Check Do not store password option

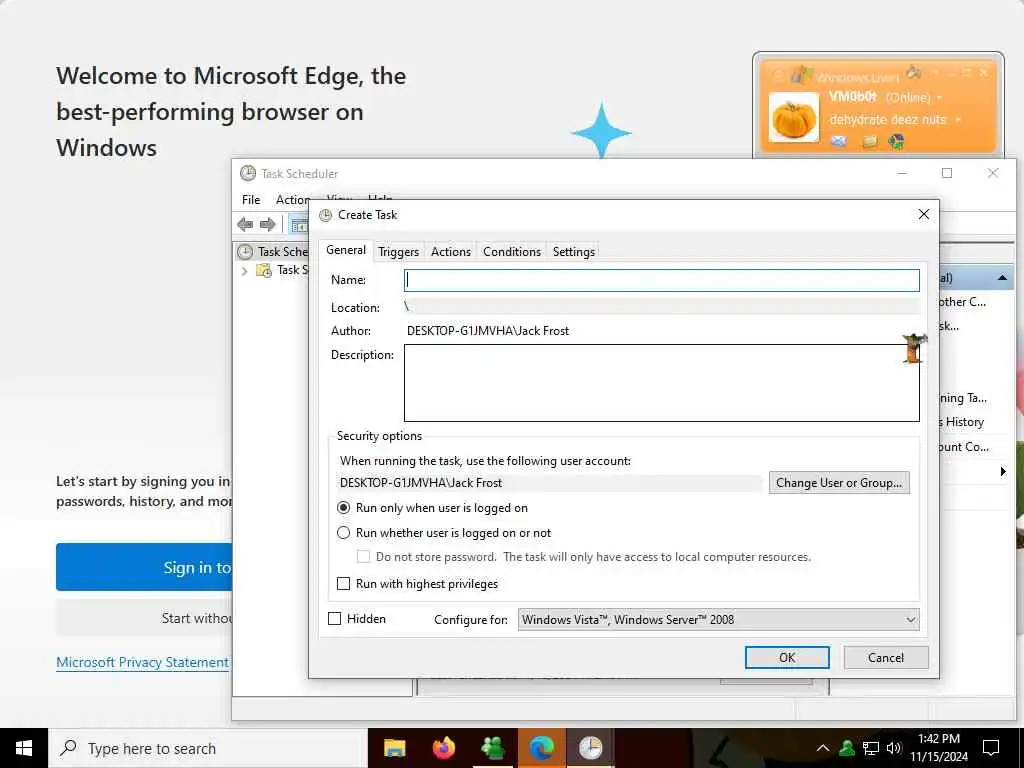pyautogui.click(x=363, y=557)
